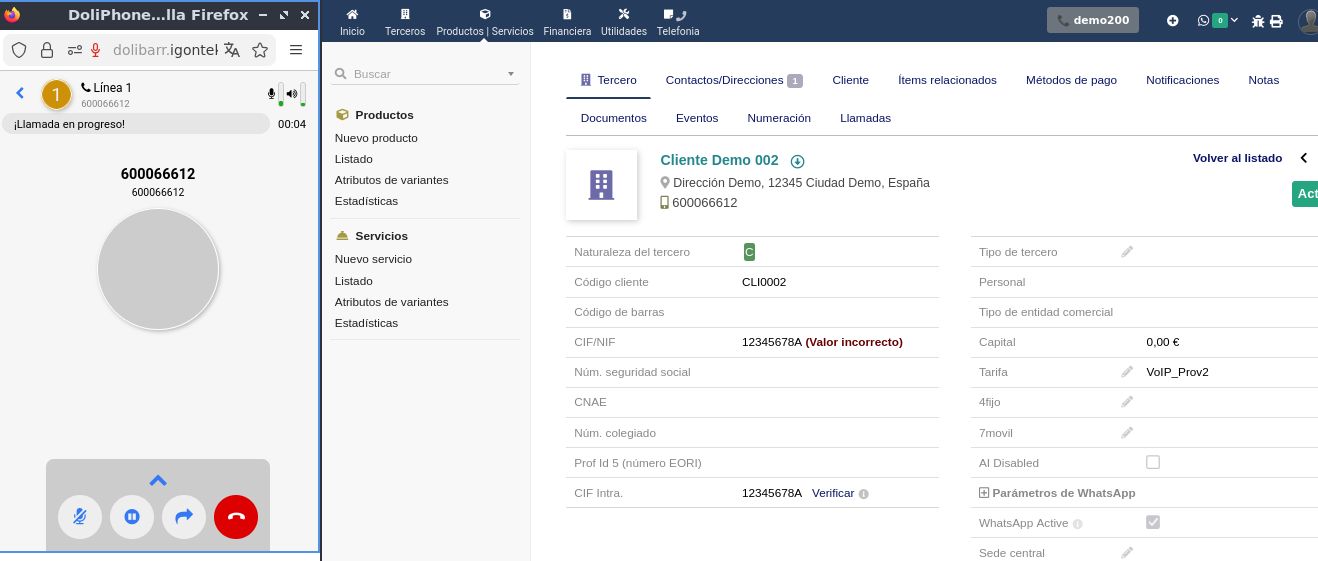
Task: Open the Llamadas tab
Action: tap(865, 118)
